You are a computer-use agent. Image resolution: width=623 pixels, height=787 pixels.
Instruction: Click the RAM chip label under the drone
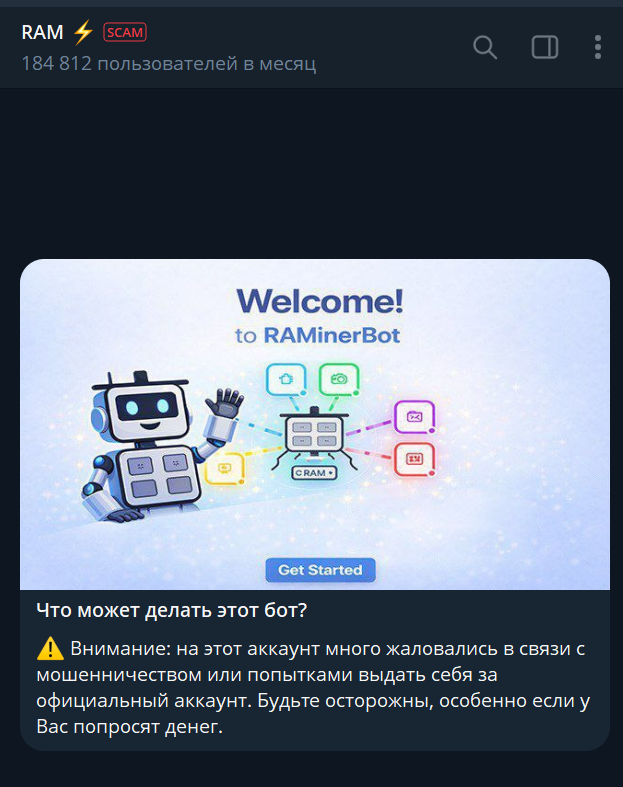(x=314, y=473)
